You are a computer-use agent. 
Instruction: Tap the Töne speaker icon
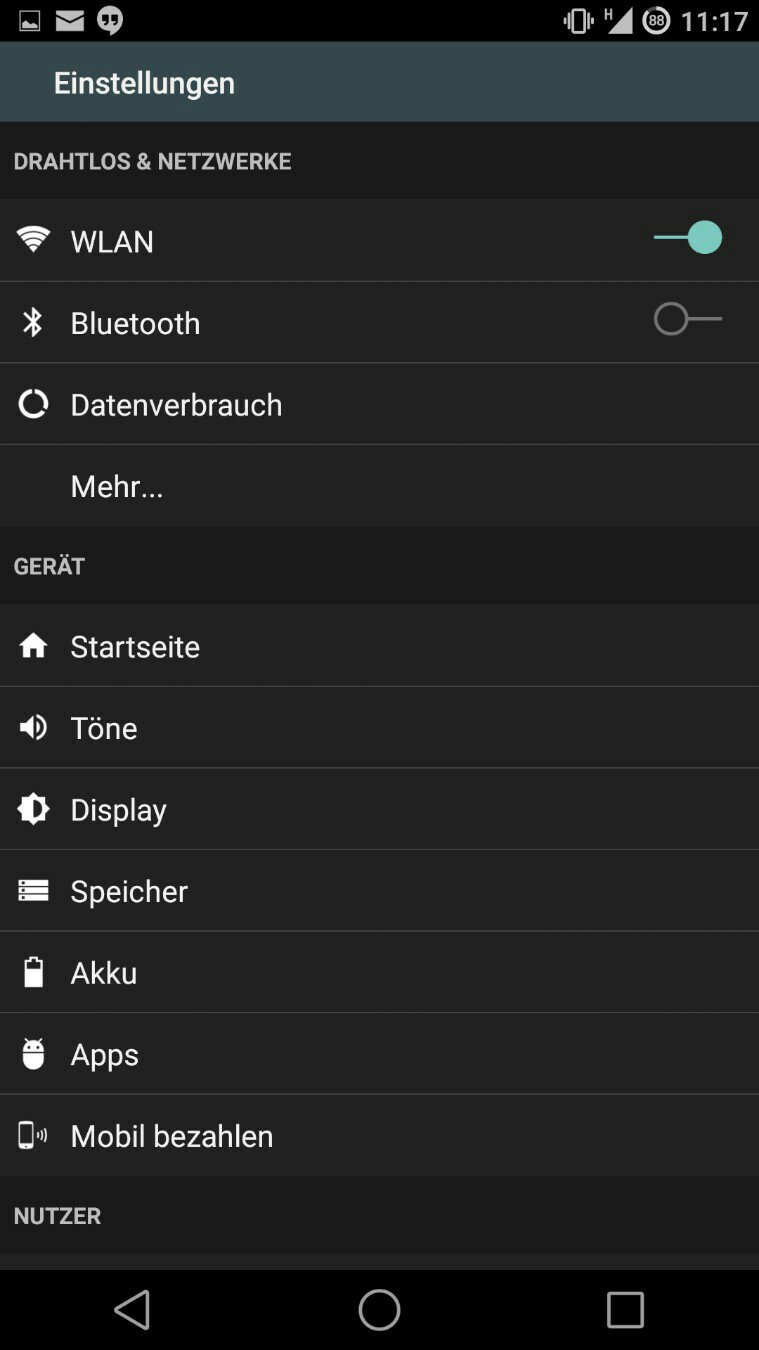33,727
